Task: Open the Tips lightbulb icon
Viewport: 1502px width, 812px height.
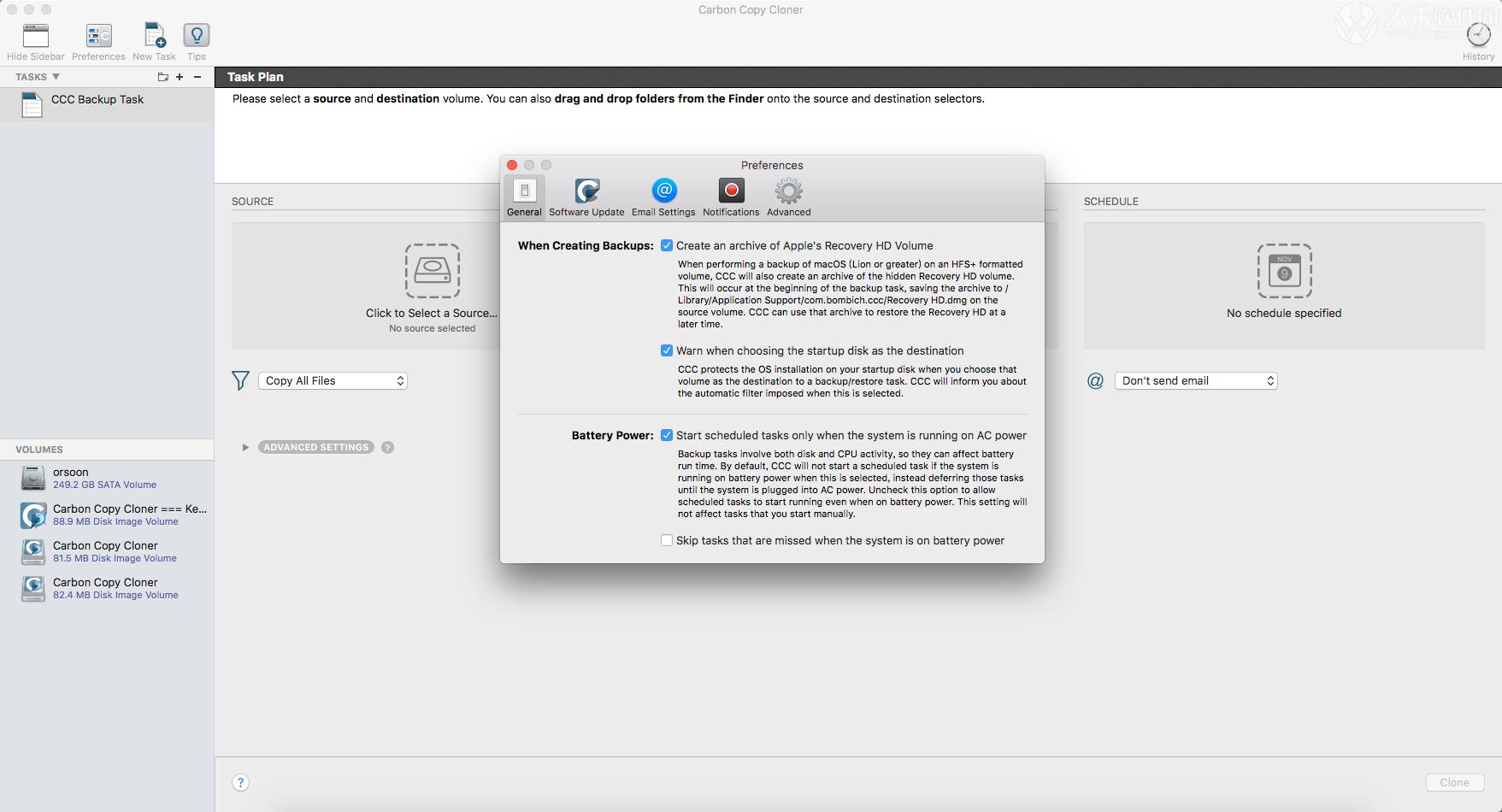Action: (x=197, y=36)
